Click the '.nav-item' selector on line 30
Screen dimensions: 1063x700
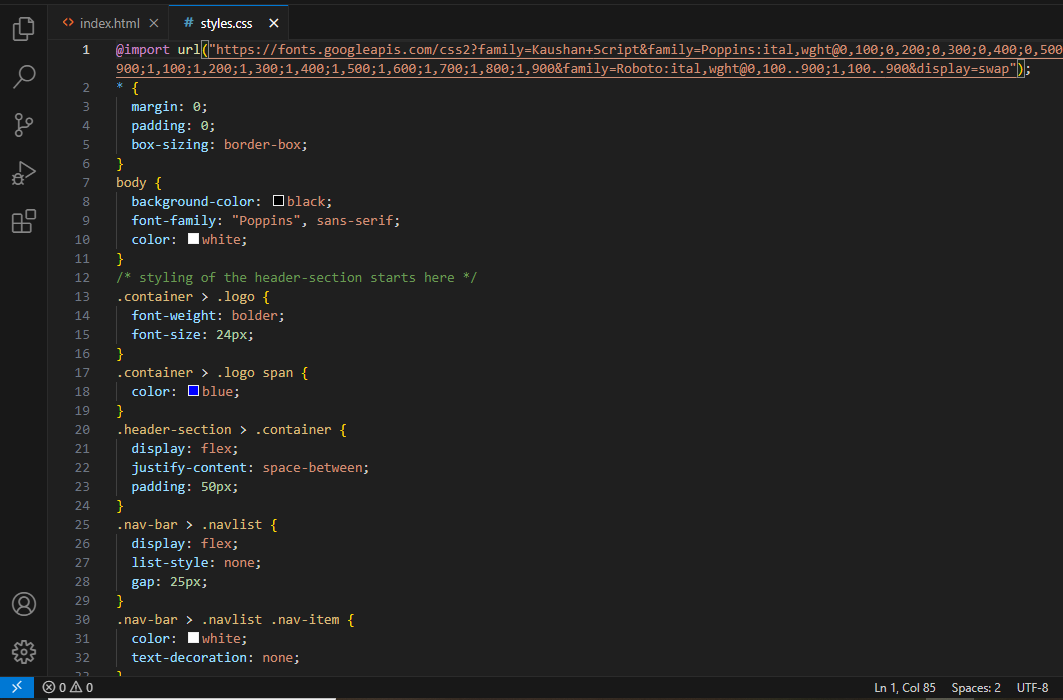point(304,619)
